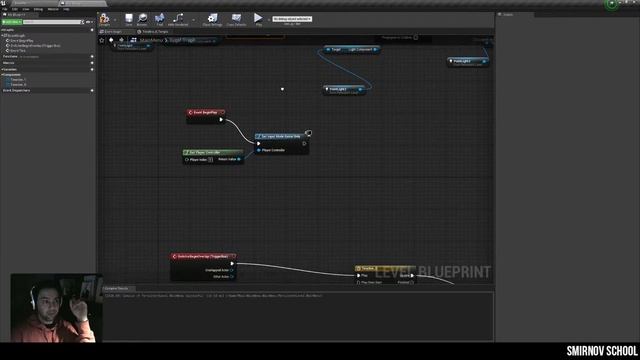Click the blueprint breadcrumb icon

pos(133,40)
